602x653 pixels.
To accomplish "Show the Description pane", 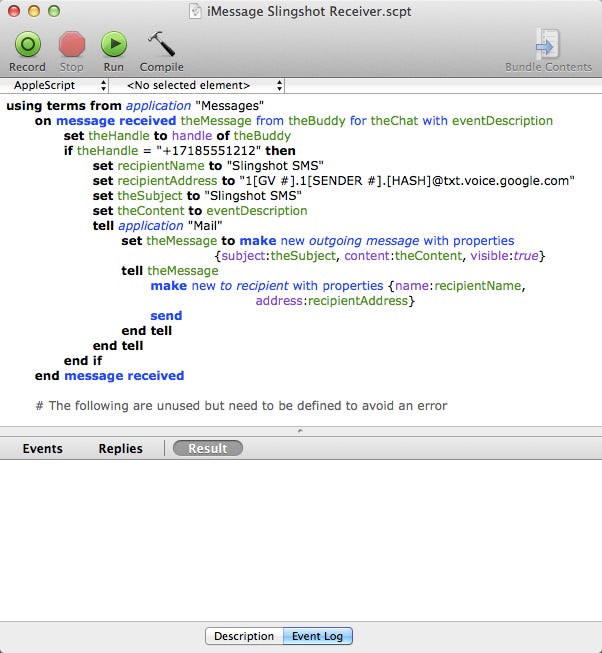I will pyautogui.click(x=244, y=636).
